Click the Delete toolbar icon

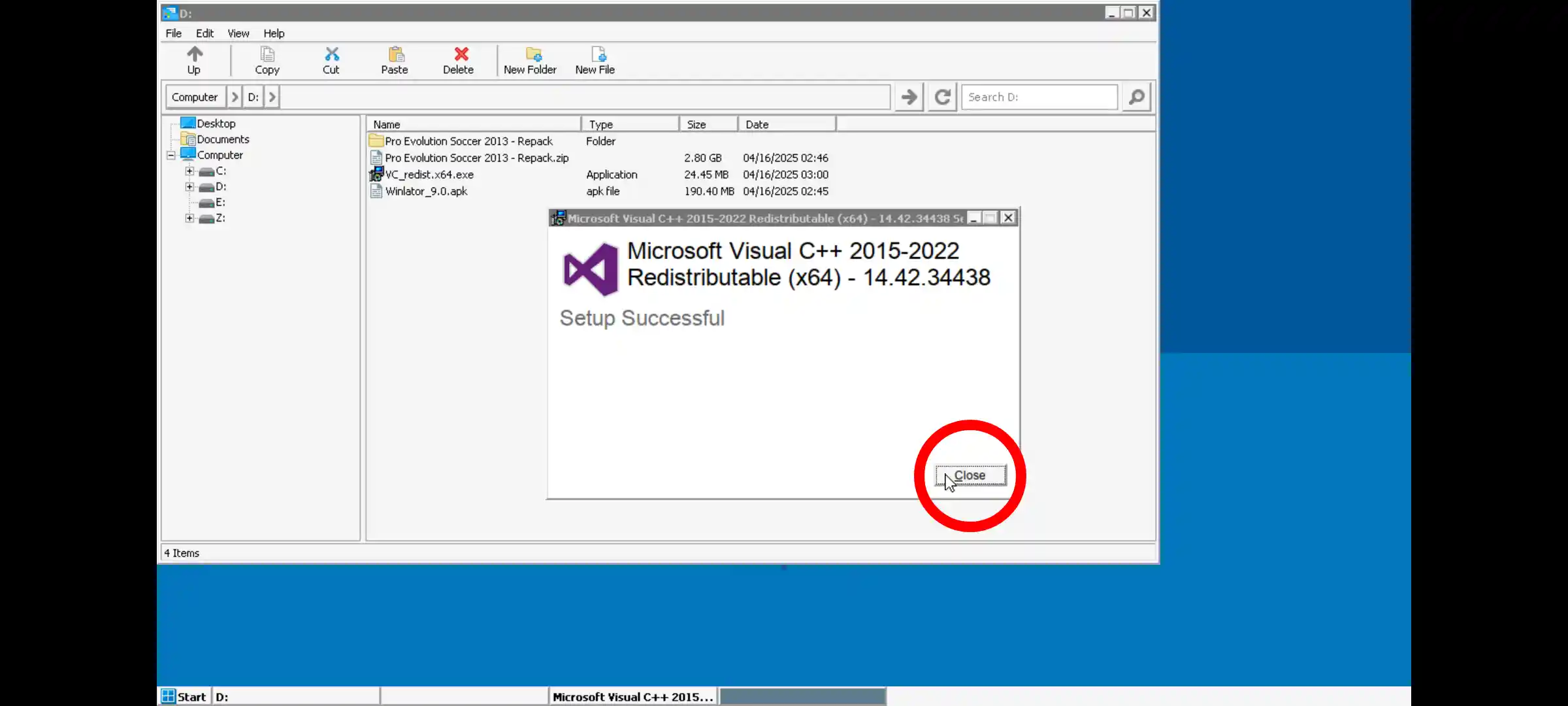pyautogui.click(x=459, y=60)
